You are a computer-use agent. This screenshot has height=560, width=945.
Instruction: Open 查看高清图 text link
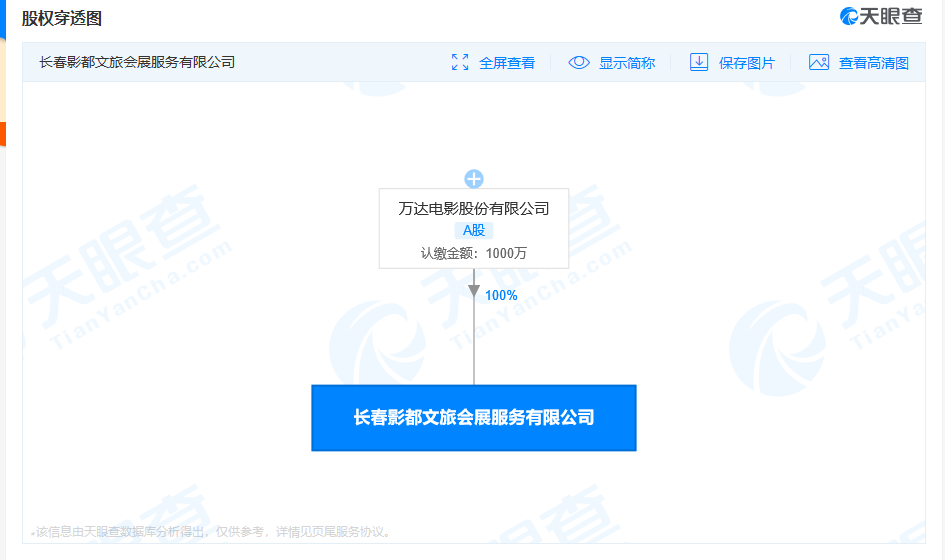873,63
